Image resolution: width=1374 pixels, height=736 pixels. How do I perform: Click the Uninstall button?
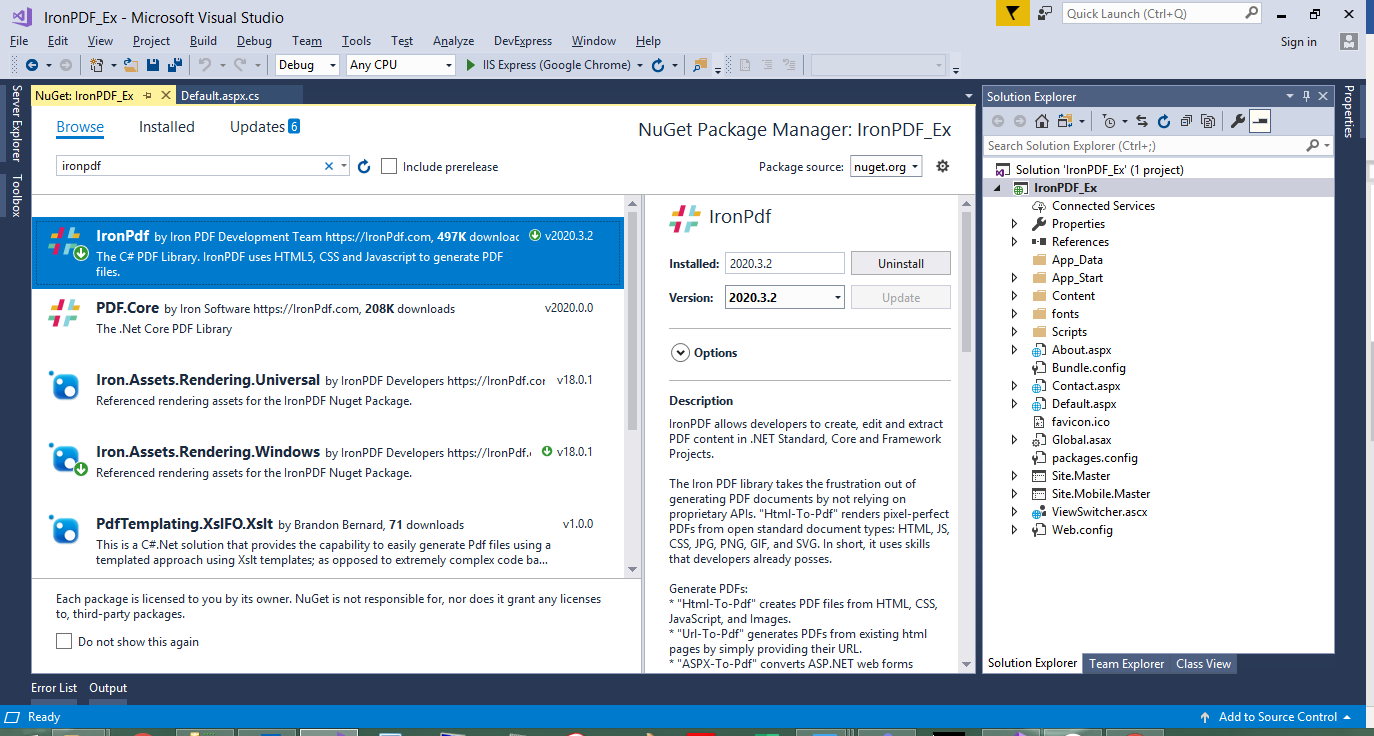tap(901, 264)
